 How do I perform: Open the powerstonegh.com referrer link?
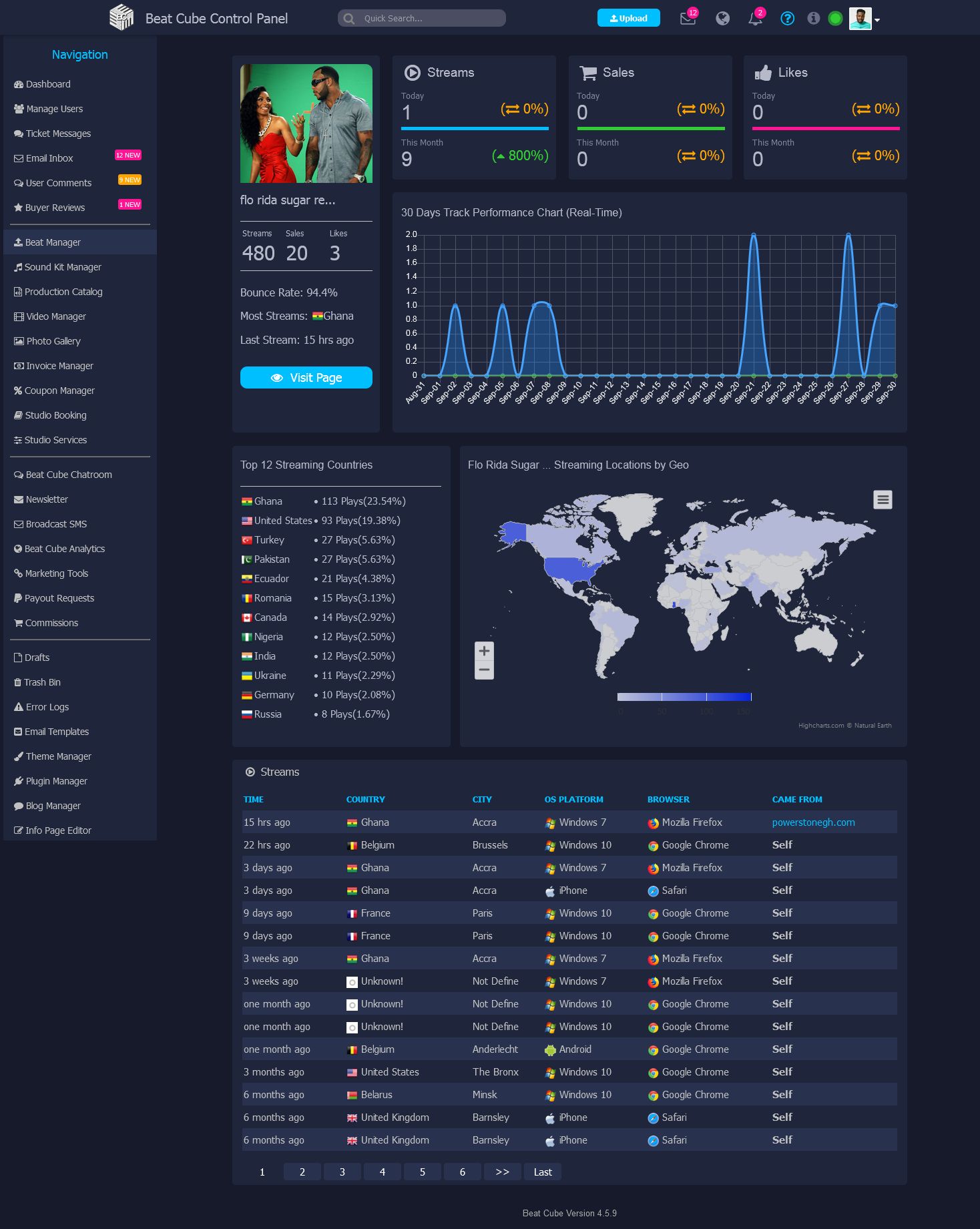[x=813, y=822]
